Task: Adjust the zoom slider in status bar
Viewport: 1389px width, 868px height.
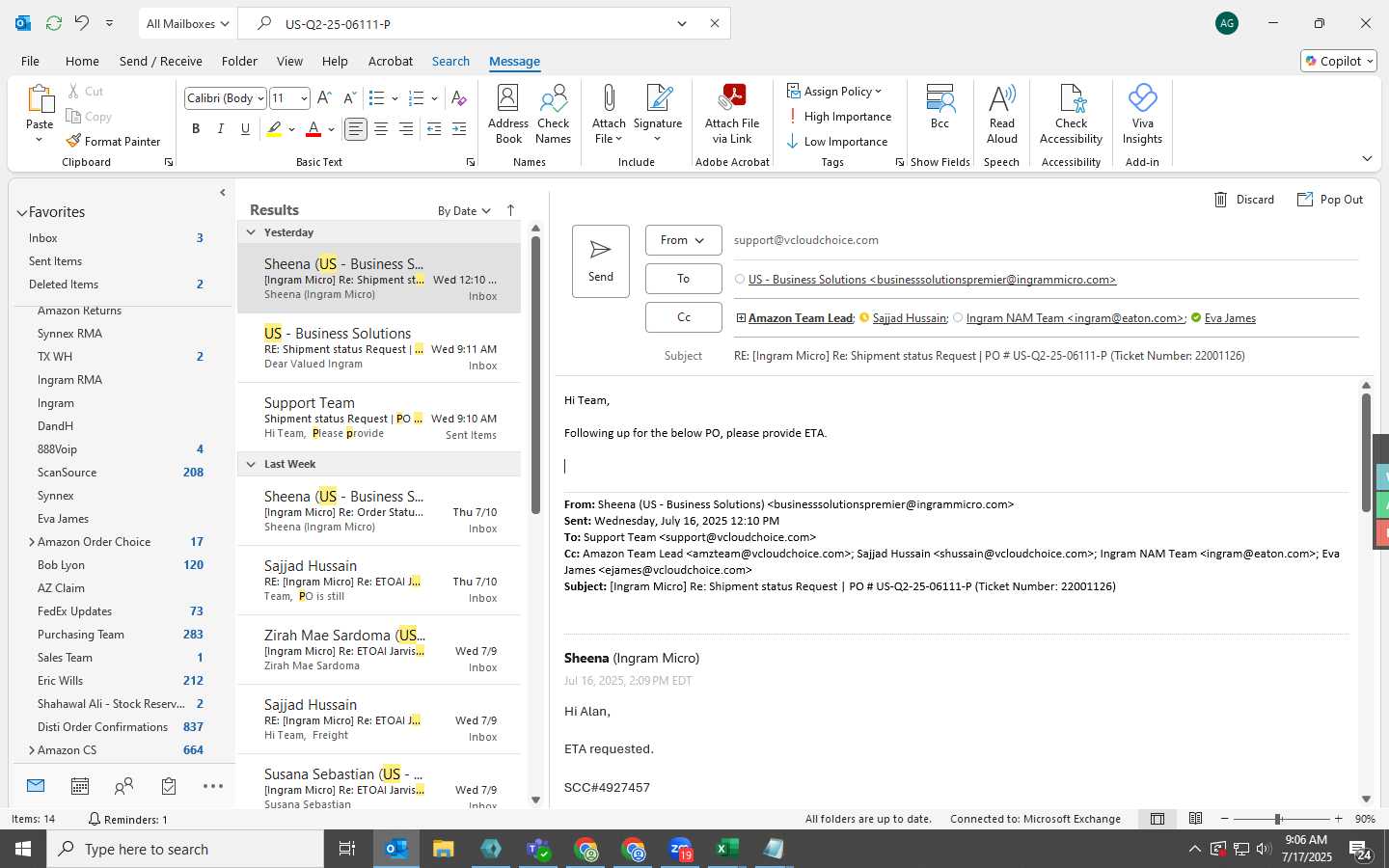Action: coord(1278,819)
